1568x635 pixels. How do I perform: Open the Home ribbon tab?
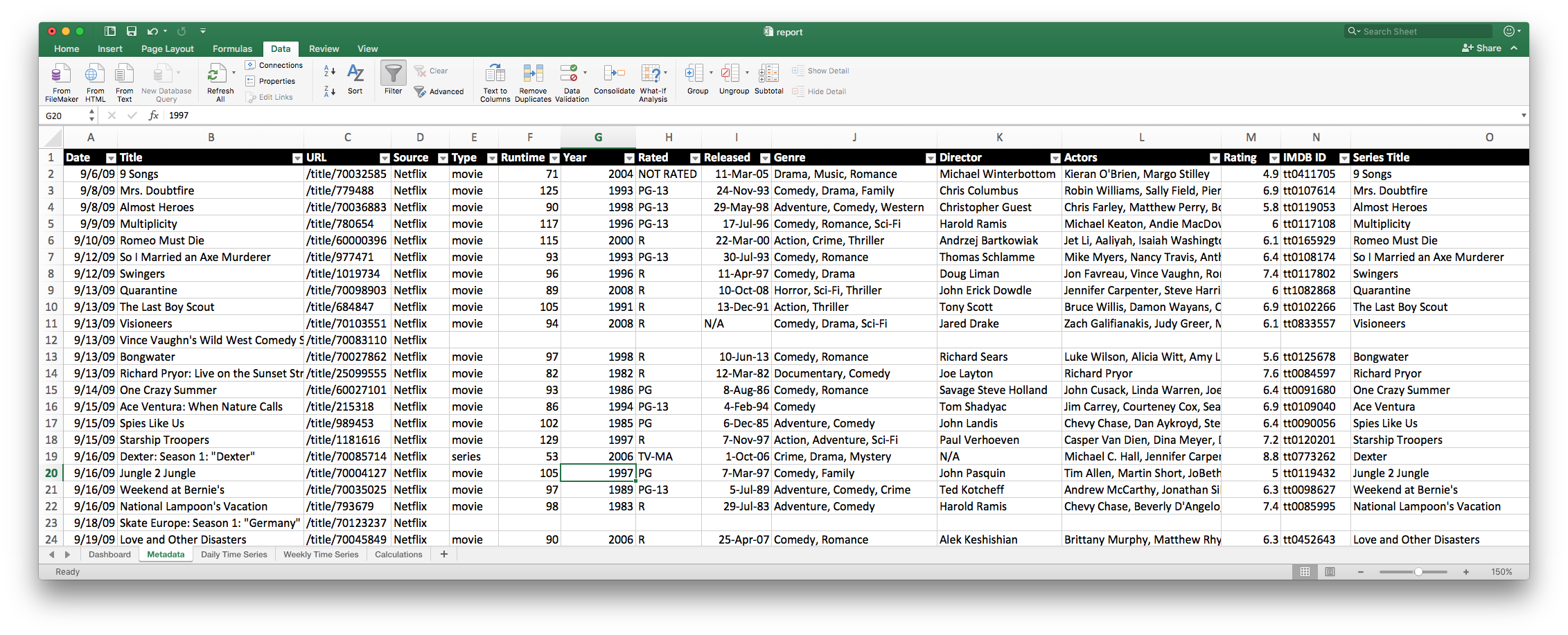point(67,48)
